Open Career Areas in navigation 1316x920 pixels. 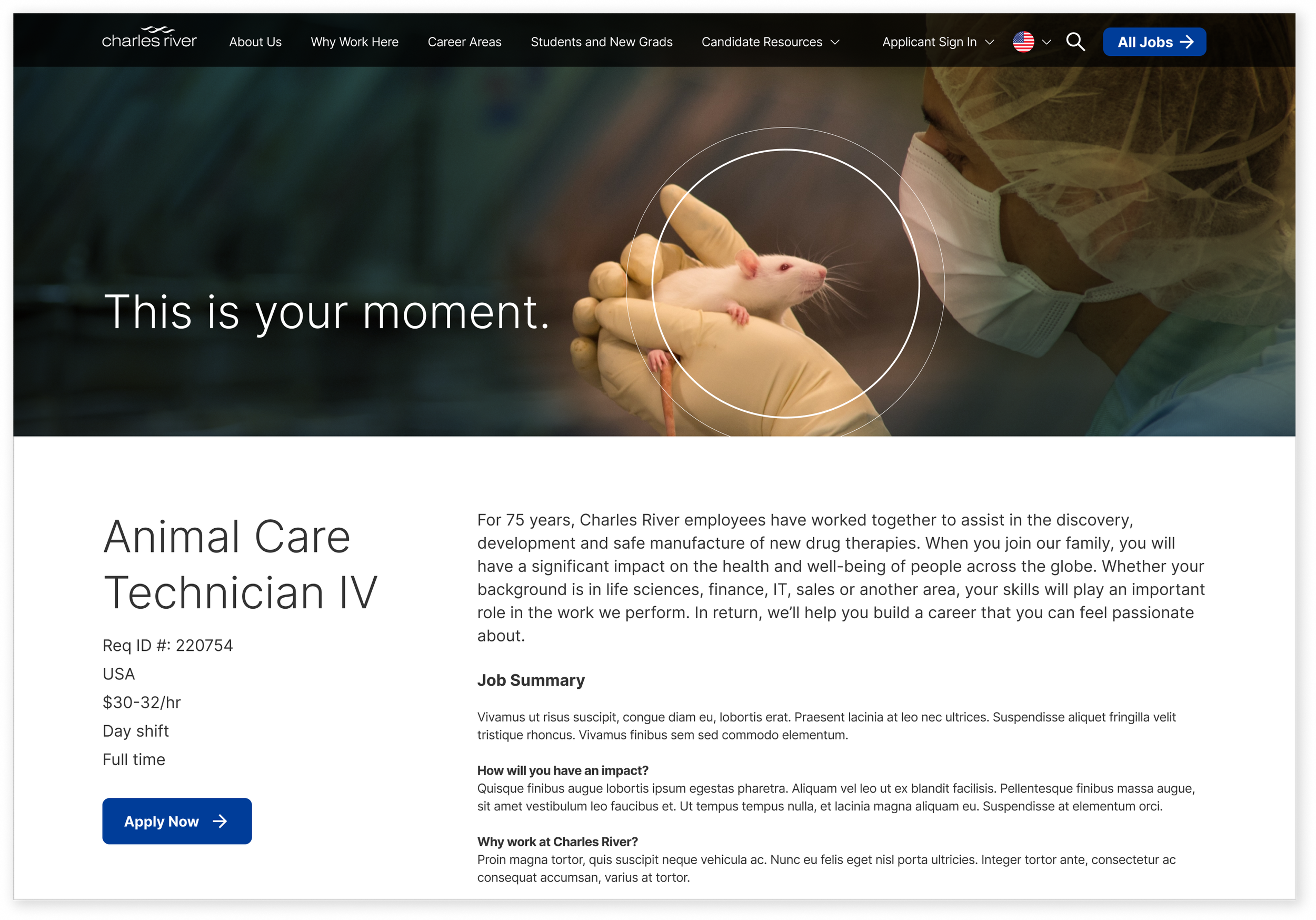click(464, 42)
